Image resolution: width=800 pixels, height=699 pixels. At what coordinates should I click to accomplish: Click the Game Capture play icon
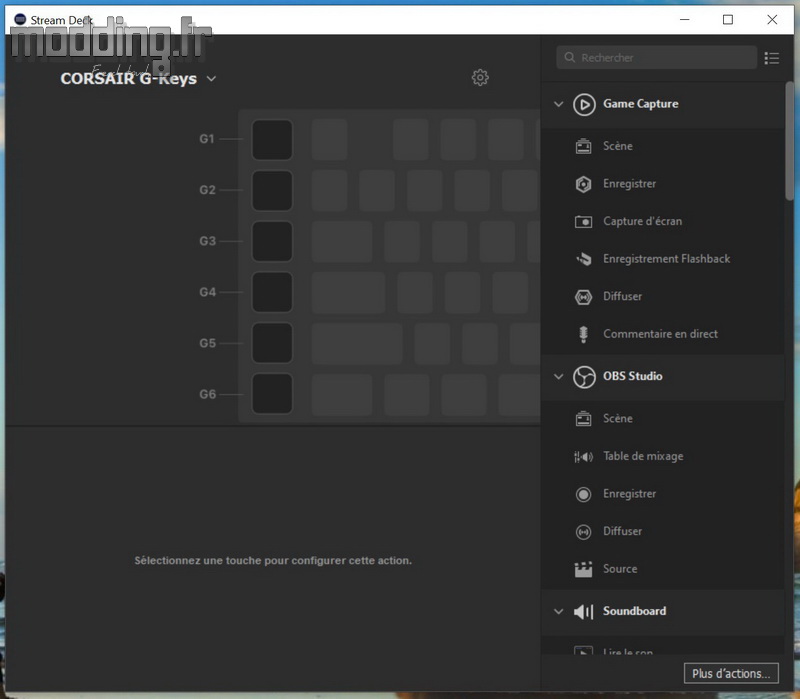click(584, 105)
